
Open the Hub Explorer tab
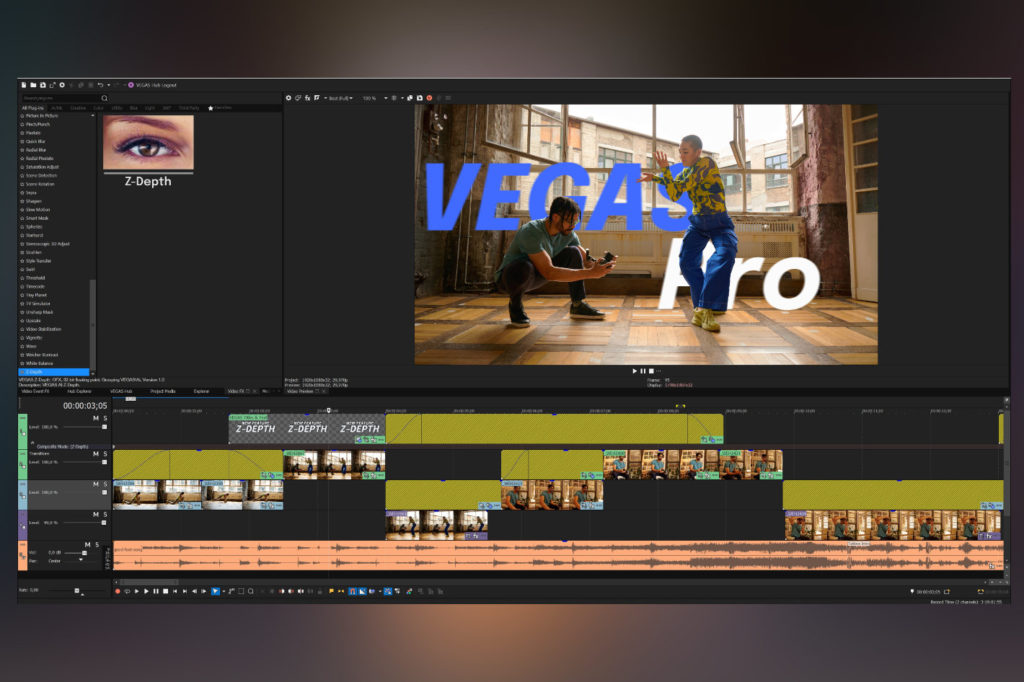(79, 391)
